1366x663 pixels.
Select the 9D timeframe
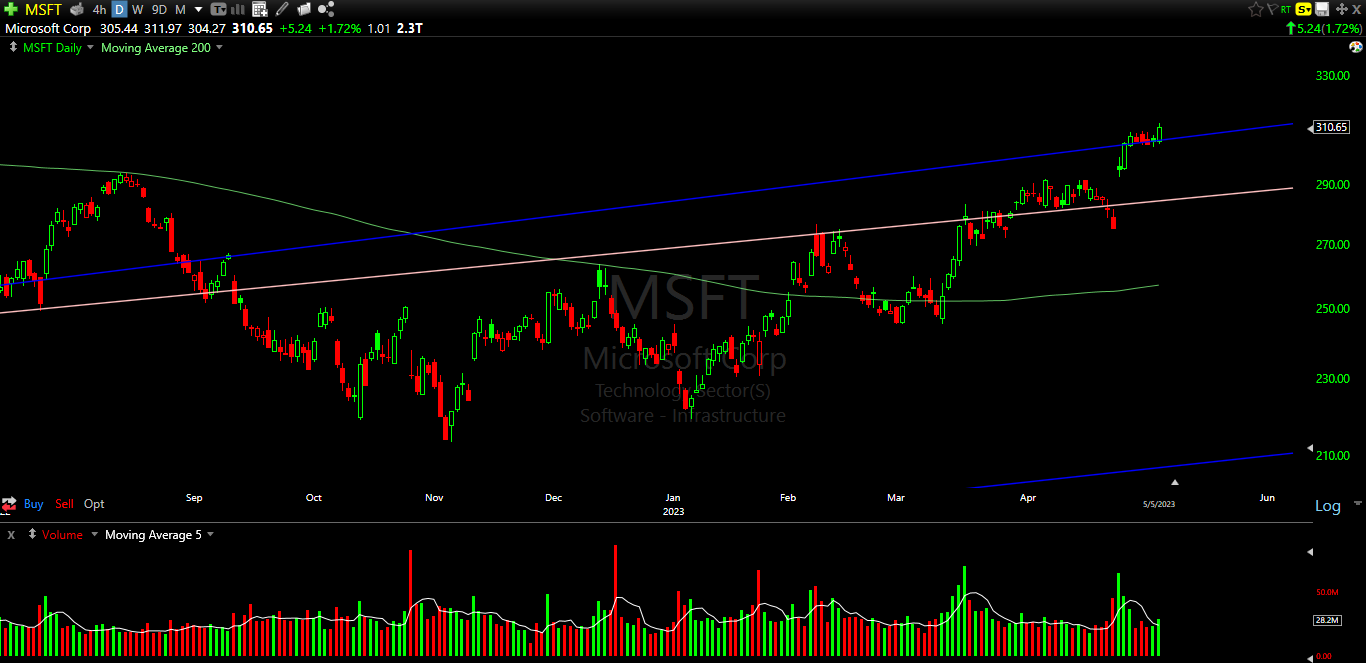[159, 10]
